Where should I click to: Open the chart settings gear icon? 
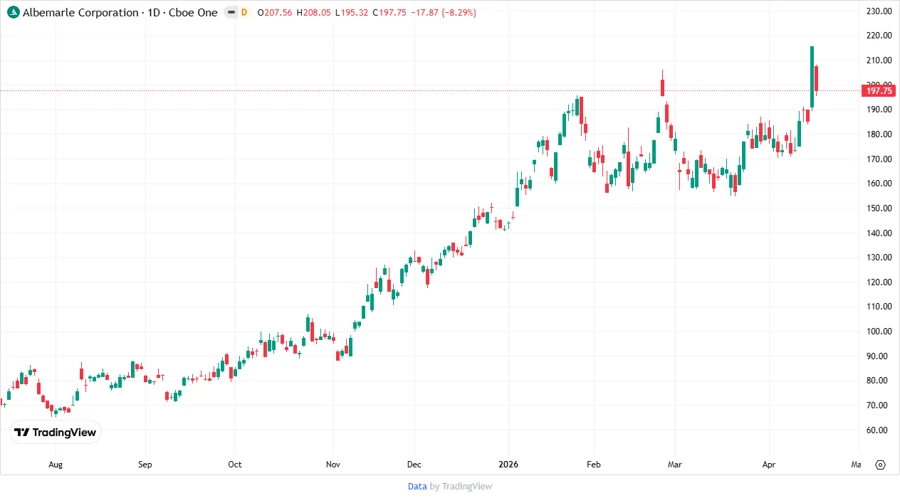pos(880,465)
